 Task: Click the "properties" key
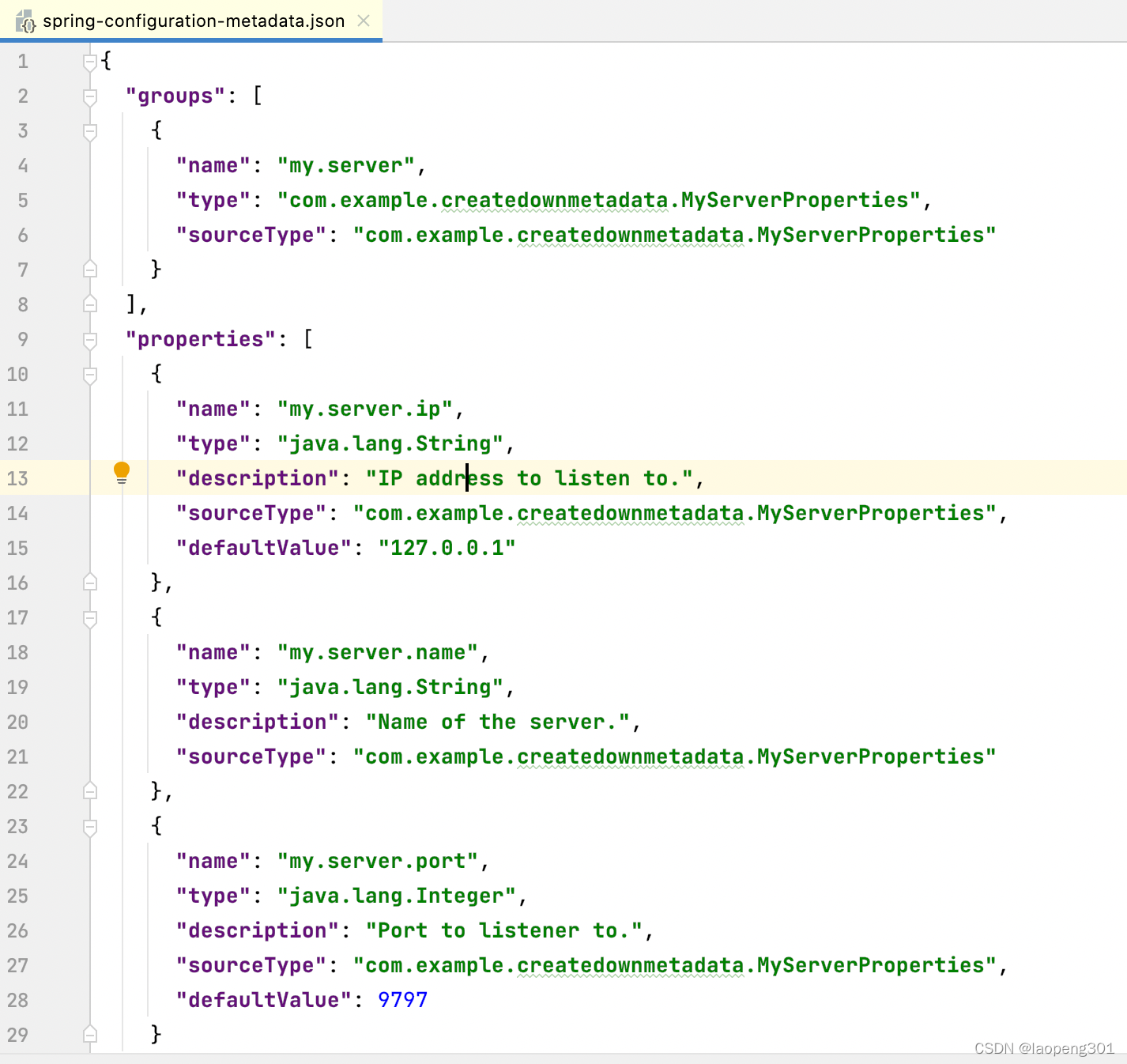[201, 340]
